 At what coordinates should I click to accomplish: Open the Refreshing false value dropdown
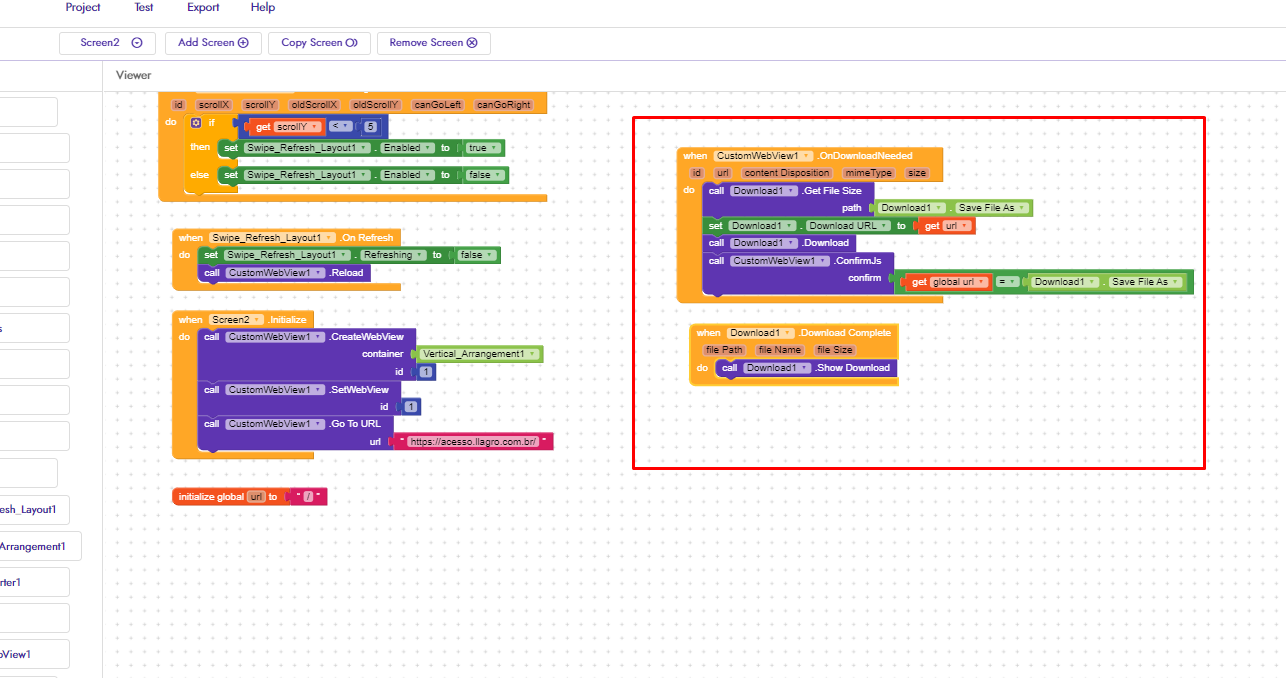(x=489, y=255)
